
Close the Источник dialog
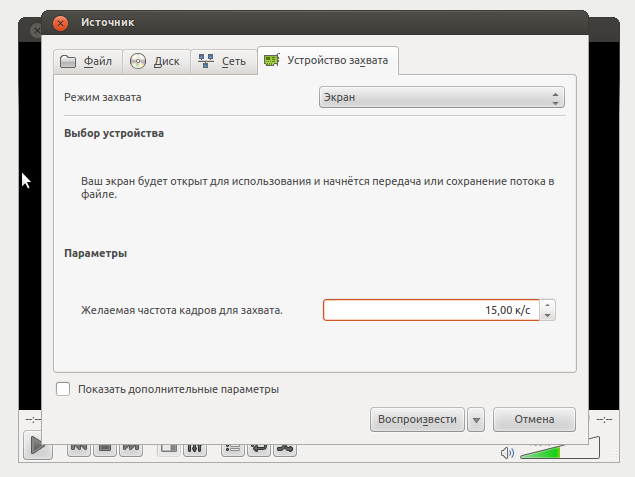[x=60, y=23]
